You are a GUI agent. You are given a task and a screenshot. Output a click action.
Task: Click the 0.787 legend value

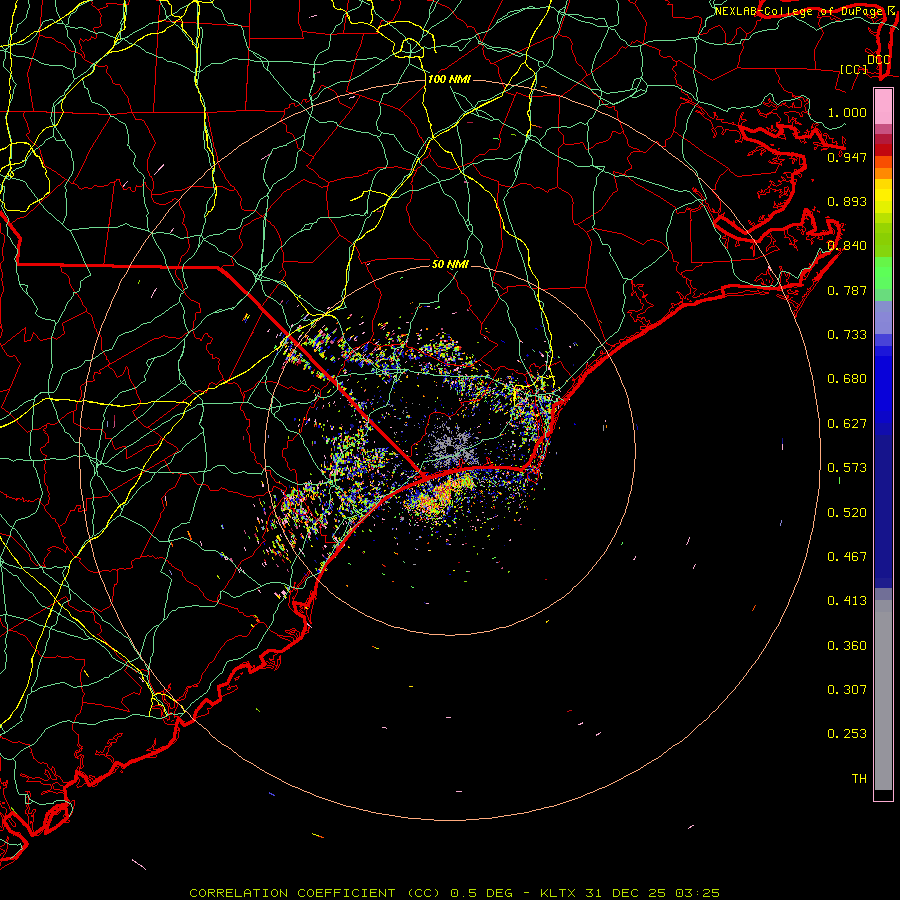click(847, 290)
